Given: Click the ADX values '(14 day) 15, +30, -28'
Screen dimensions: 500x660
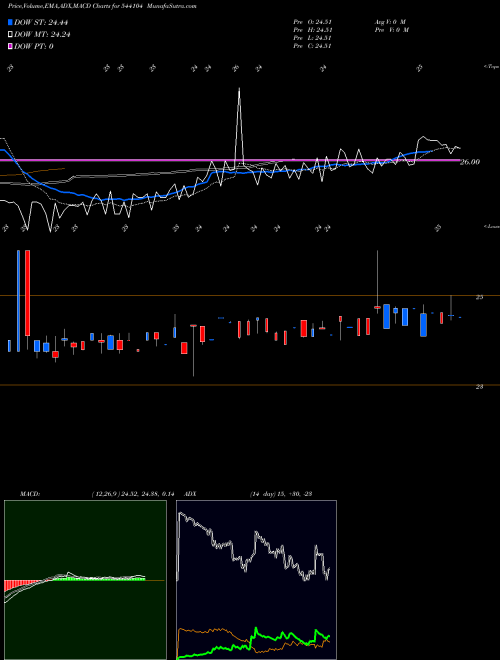Looking at the screenshot, I should pos(281,494).
